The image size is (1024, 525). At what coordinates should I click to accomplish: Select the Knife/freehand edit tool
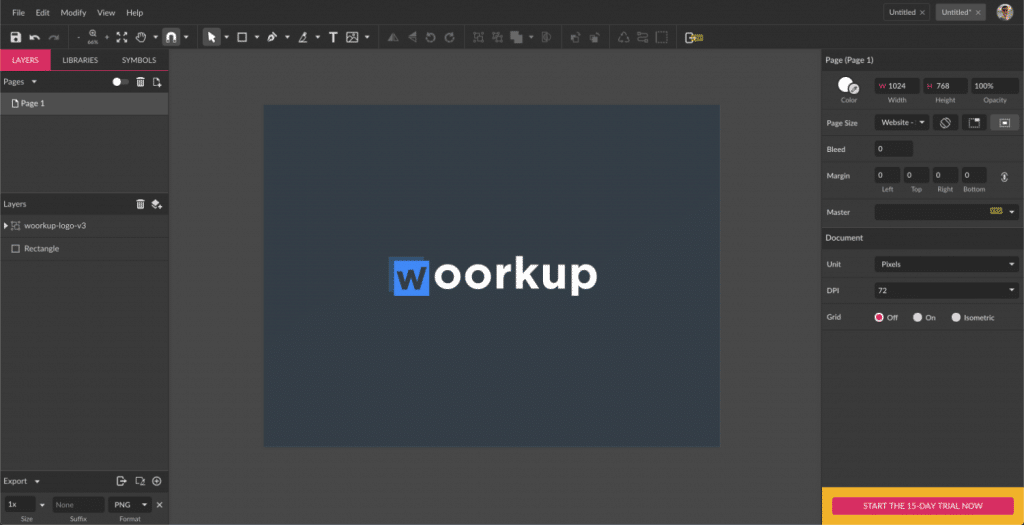(302, 37)
